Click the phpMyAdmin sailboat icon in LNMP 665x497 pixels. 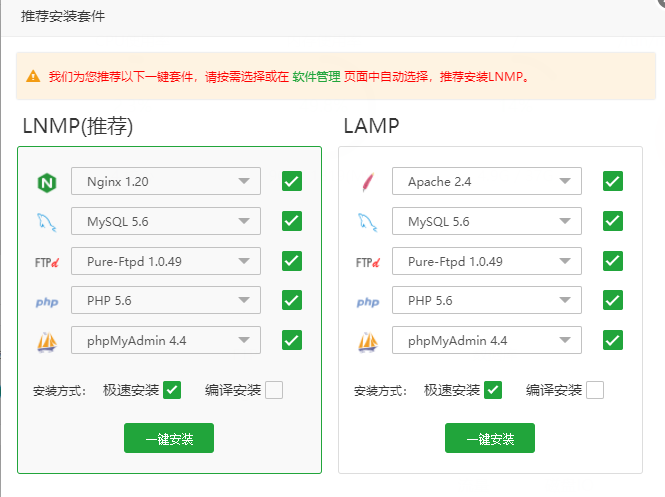tap(47, 342)
